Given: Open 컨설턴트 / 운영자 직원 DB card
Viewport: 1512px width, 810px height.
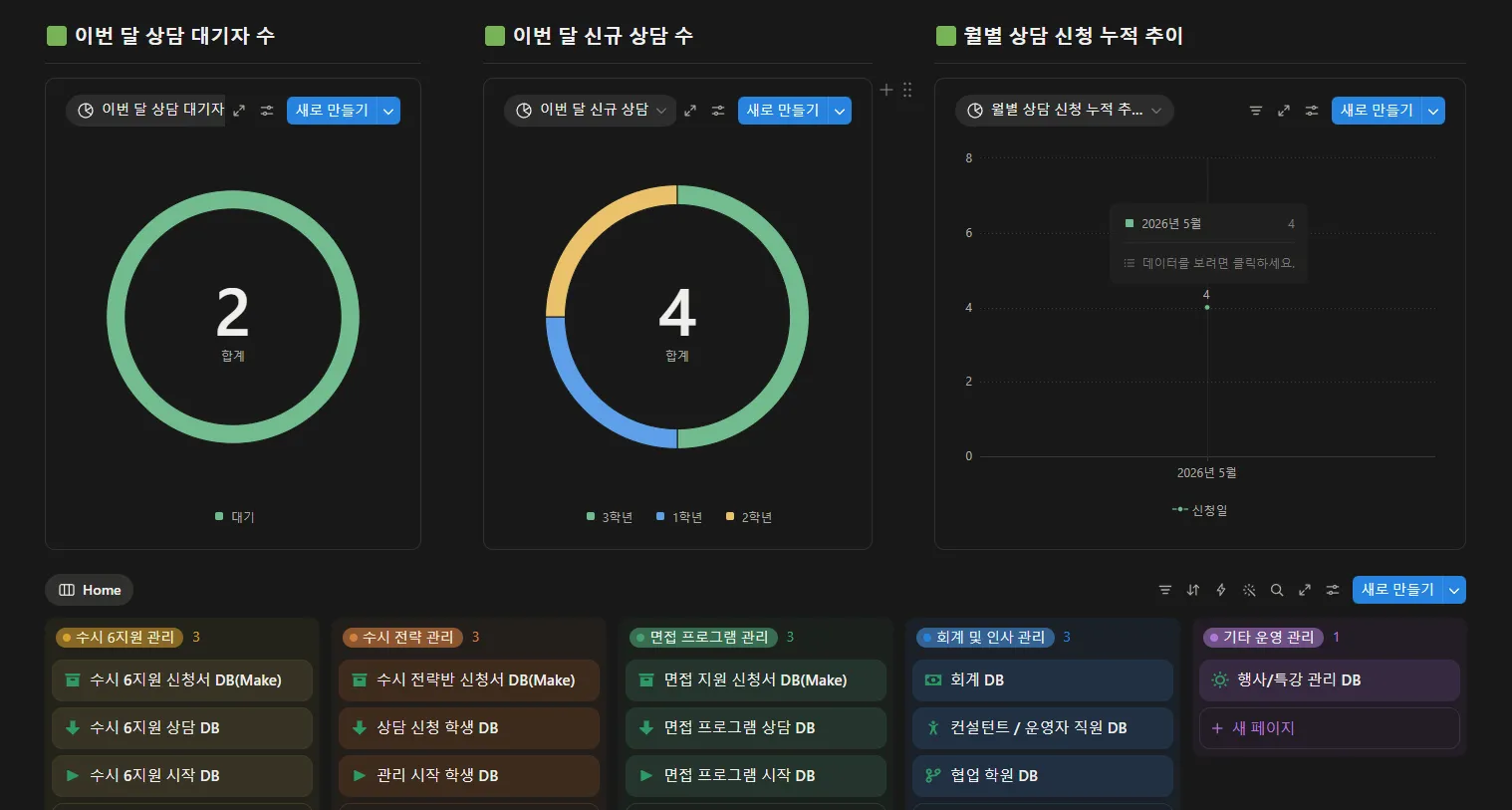Looking at the screenshot, I should [1043, 728].
